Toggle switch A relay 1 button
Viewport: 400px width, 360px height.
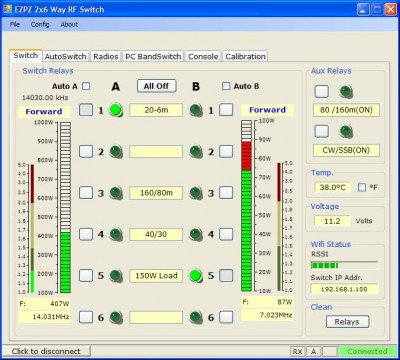tap(86, 110)
